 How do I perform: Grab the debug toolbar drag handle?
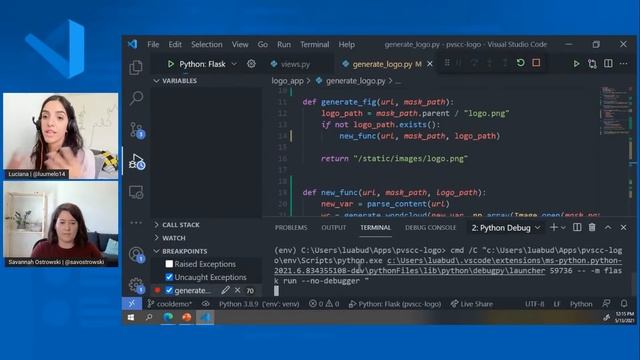point(447,63)
